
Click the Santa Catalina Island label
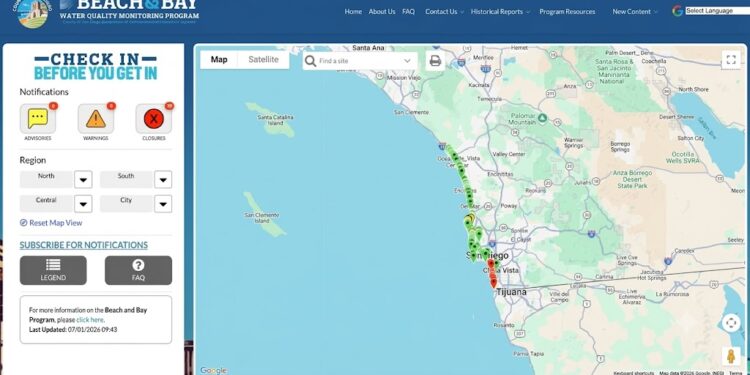pos(276,120)
